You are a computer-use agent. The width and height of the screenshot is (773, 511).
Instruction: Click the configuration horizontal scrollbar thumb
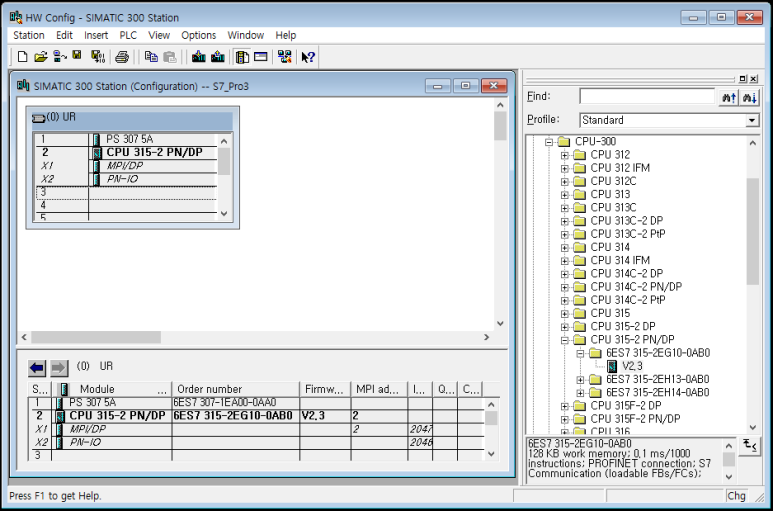(x=96, y=338)
